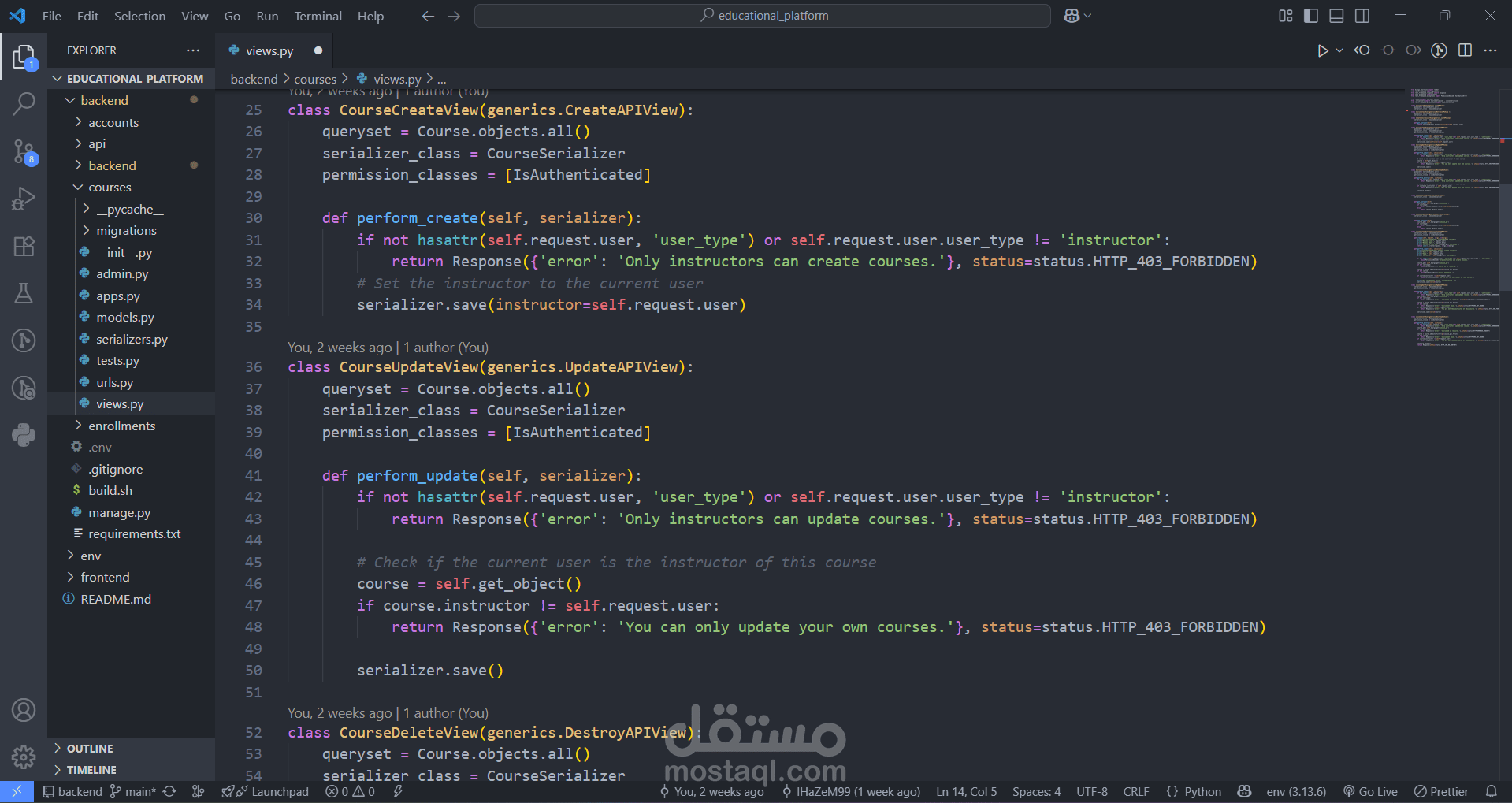Open Python extension panel icon
1512x803 pixels.
tap(24, 435)
